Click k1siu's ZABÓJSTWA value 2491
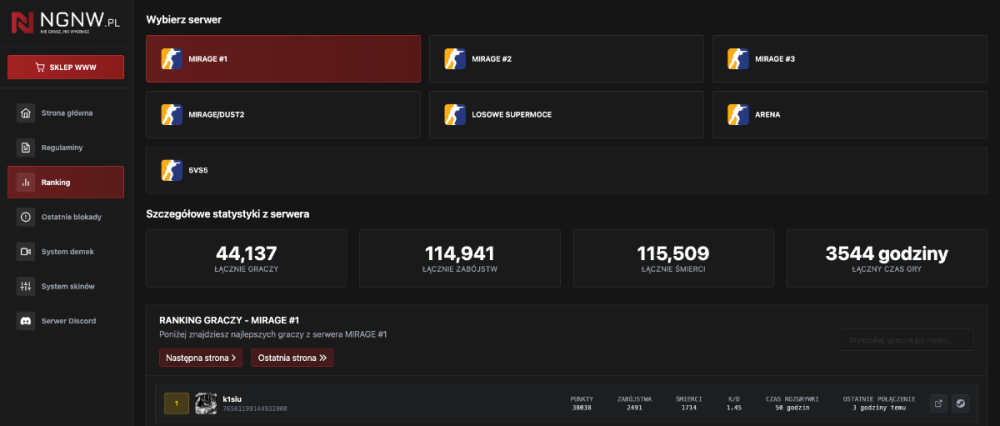 (634, 408)
